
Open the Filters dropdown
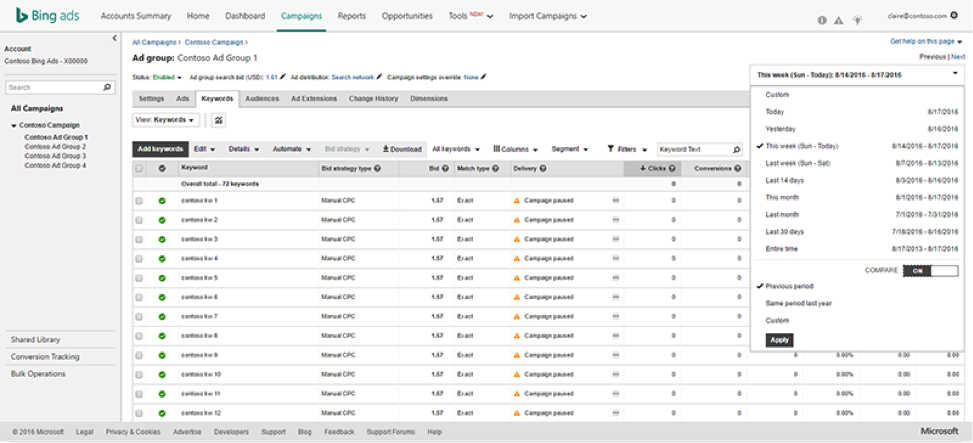point(627,150)
